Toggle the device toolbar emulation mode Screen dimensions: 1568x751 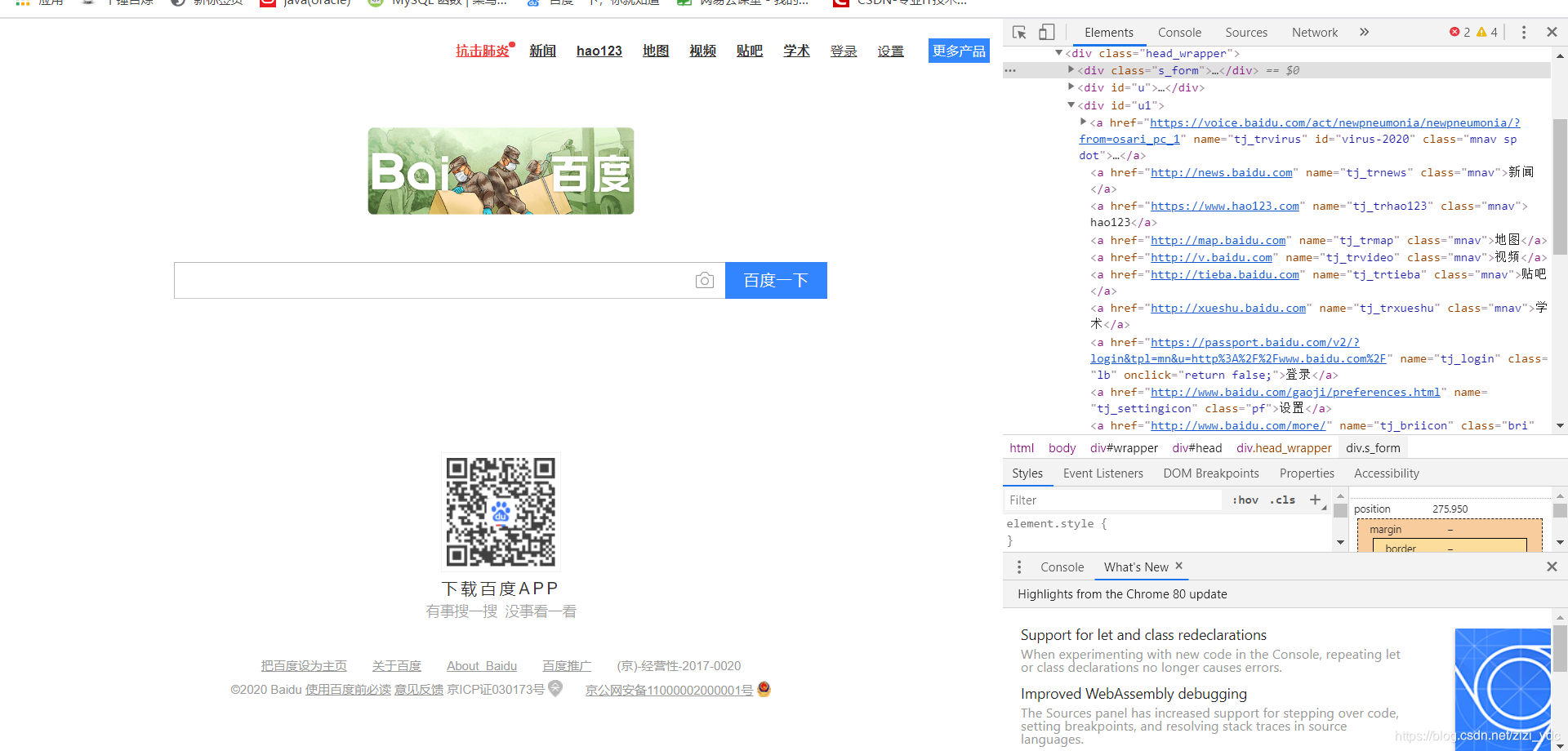point(1046,32)
